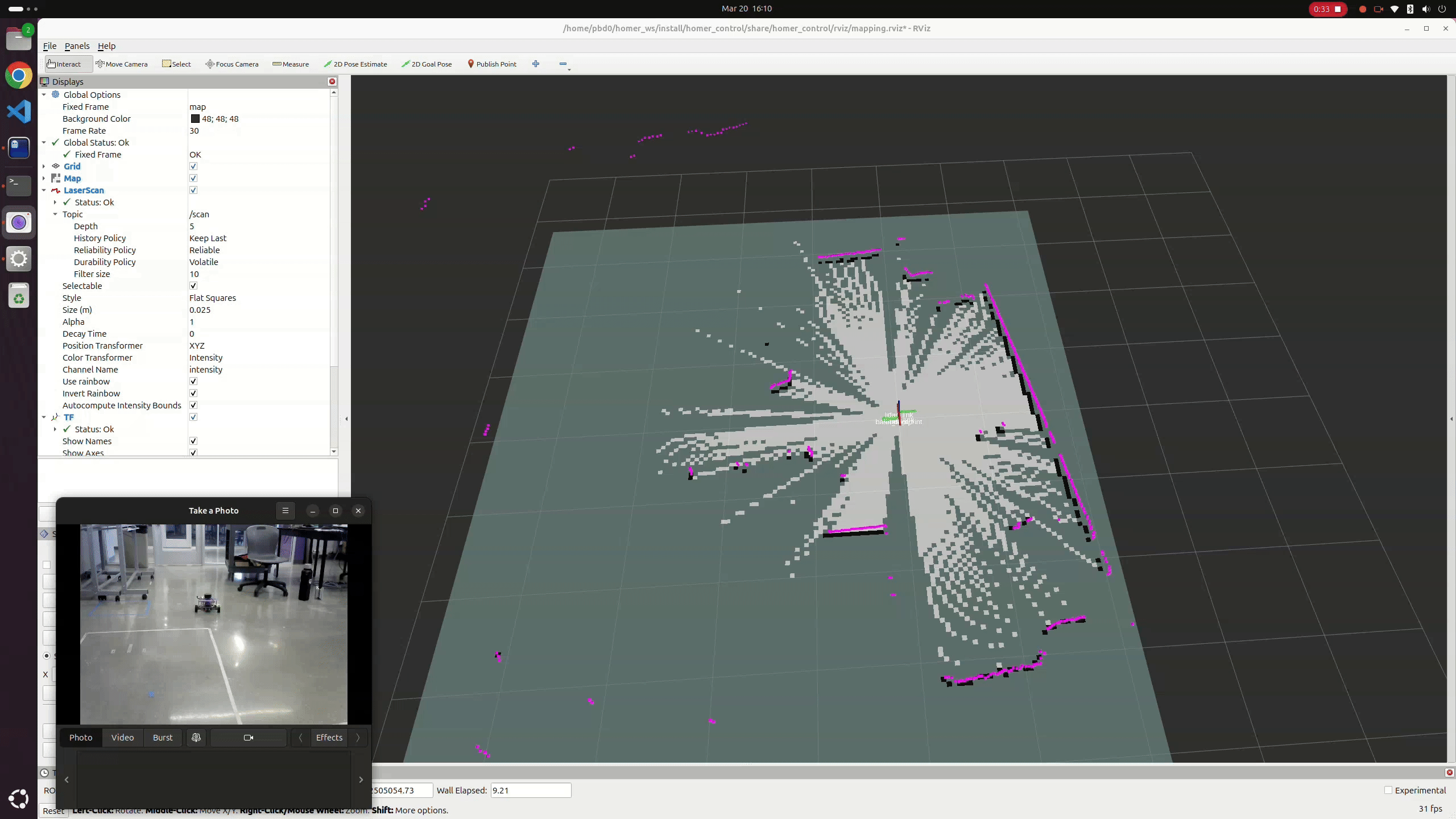Screen dimensions: 1456x819
Task: Click the Style value 'Flat Squares'
Action: pos(212,298)
